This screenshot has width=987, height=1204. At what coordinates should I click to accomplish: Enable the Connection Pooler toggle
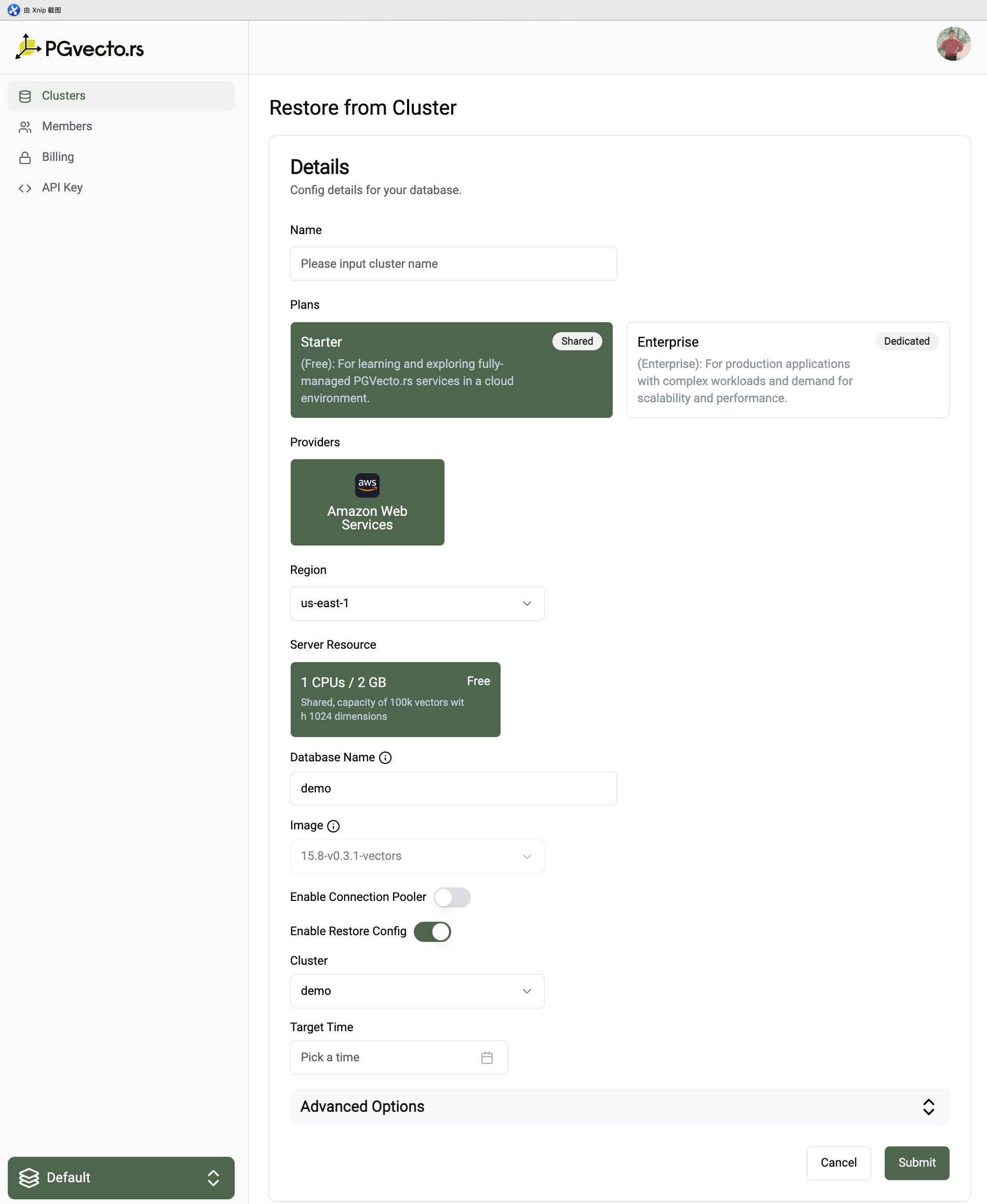(452, 897)
